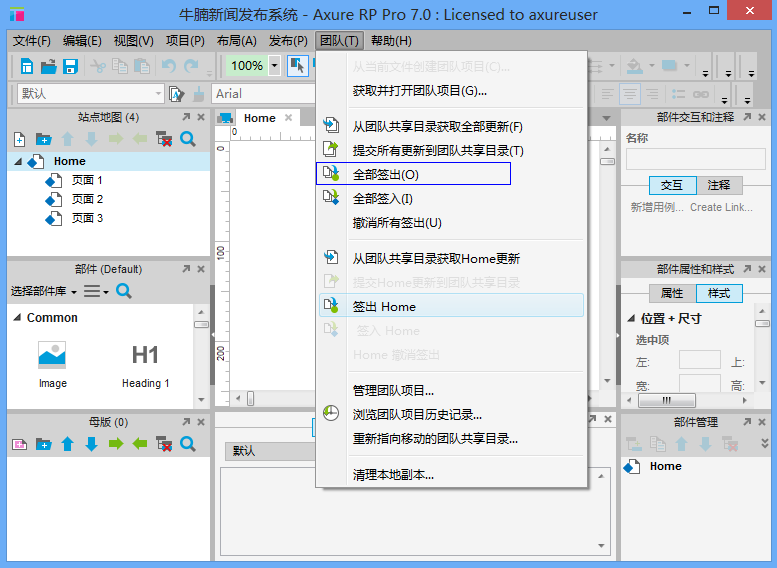This screenshot has height=568, width=777.
Task: Expand widget manager toolbar overflow chevron
Action: [765, 444]
